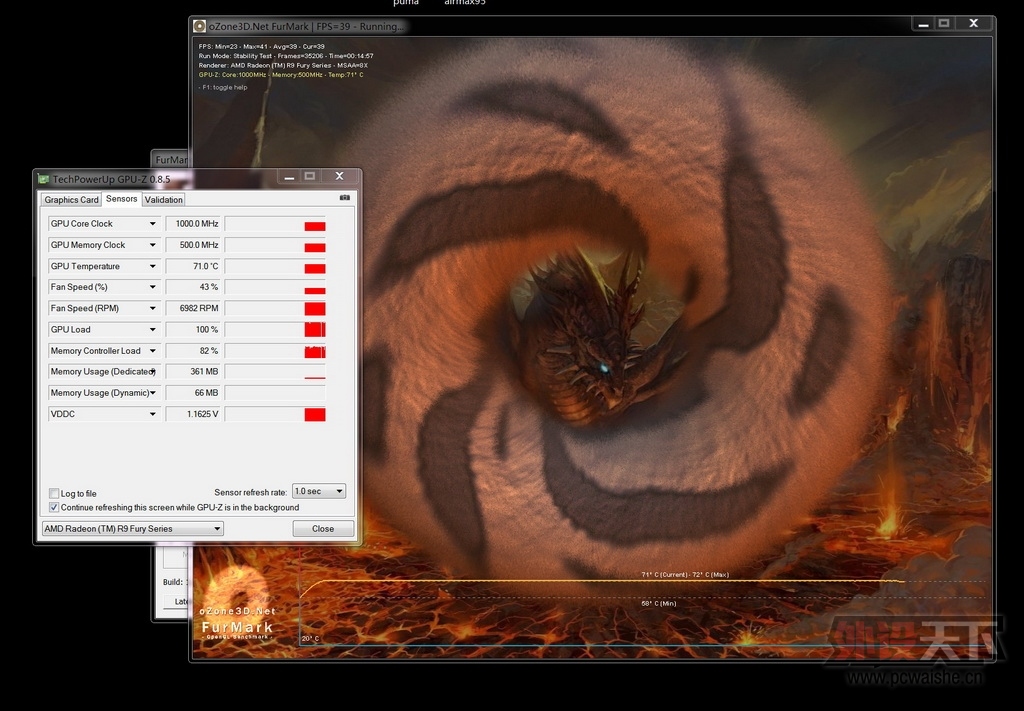Minimize the FurMark render window
The height and width of the screenshot is (711, 1024).
pos(923,24)
